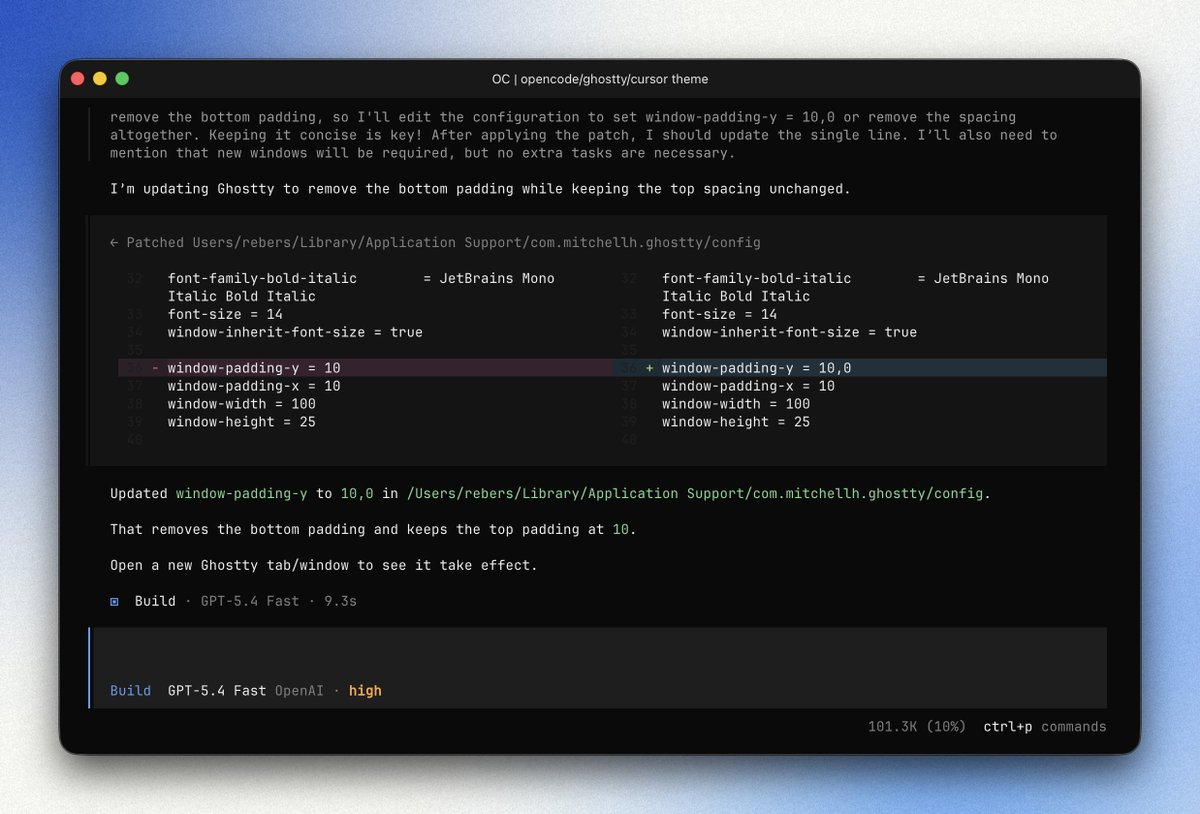Click the green plus marker on added line

tap(649, 368)
